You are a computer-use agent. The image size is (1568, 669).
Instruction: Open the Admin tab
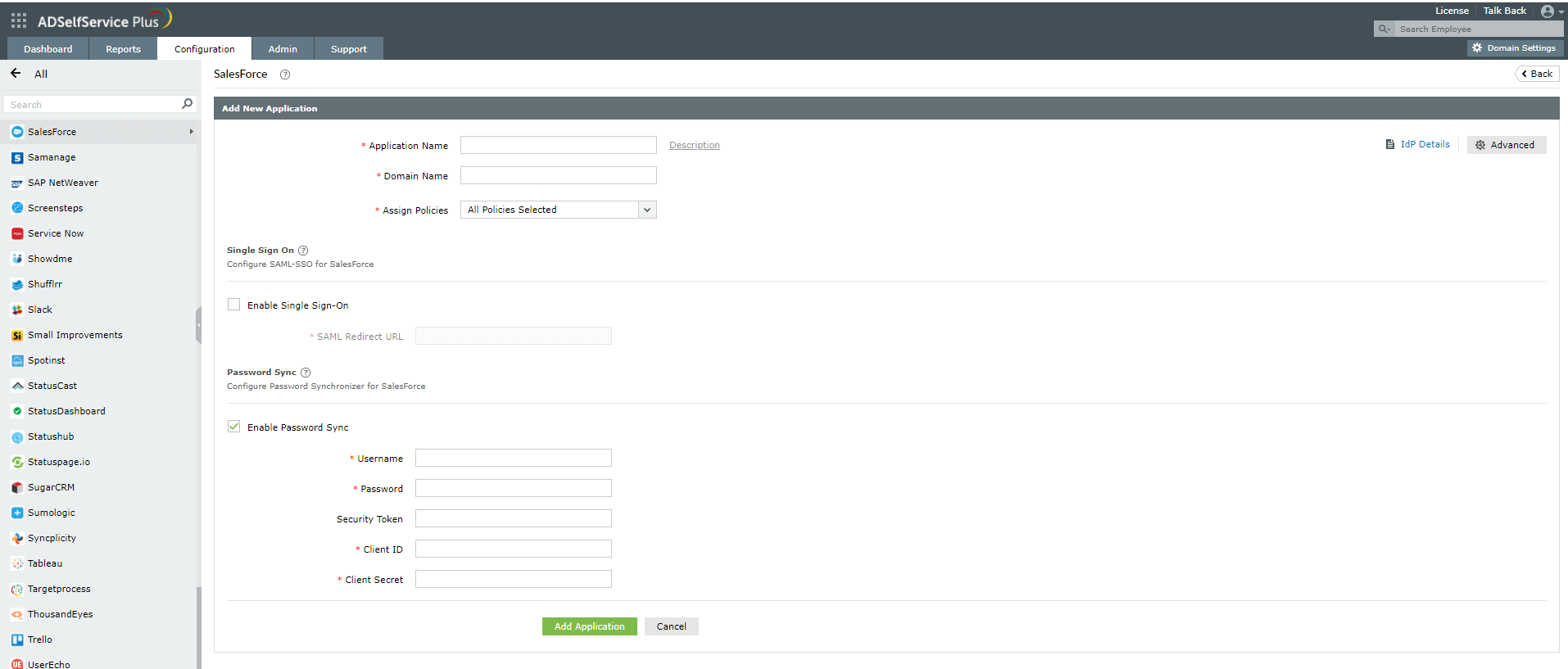click(283, 49)
